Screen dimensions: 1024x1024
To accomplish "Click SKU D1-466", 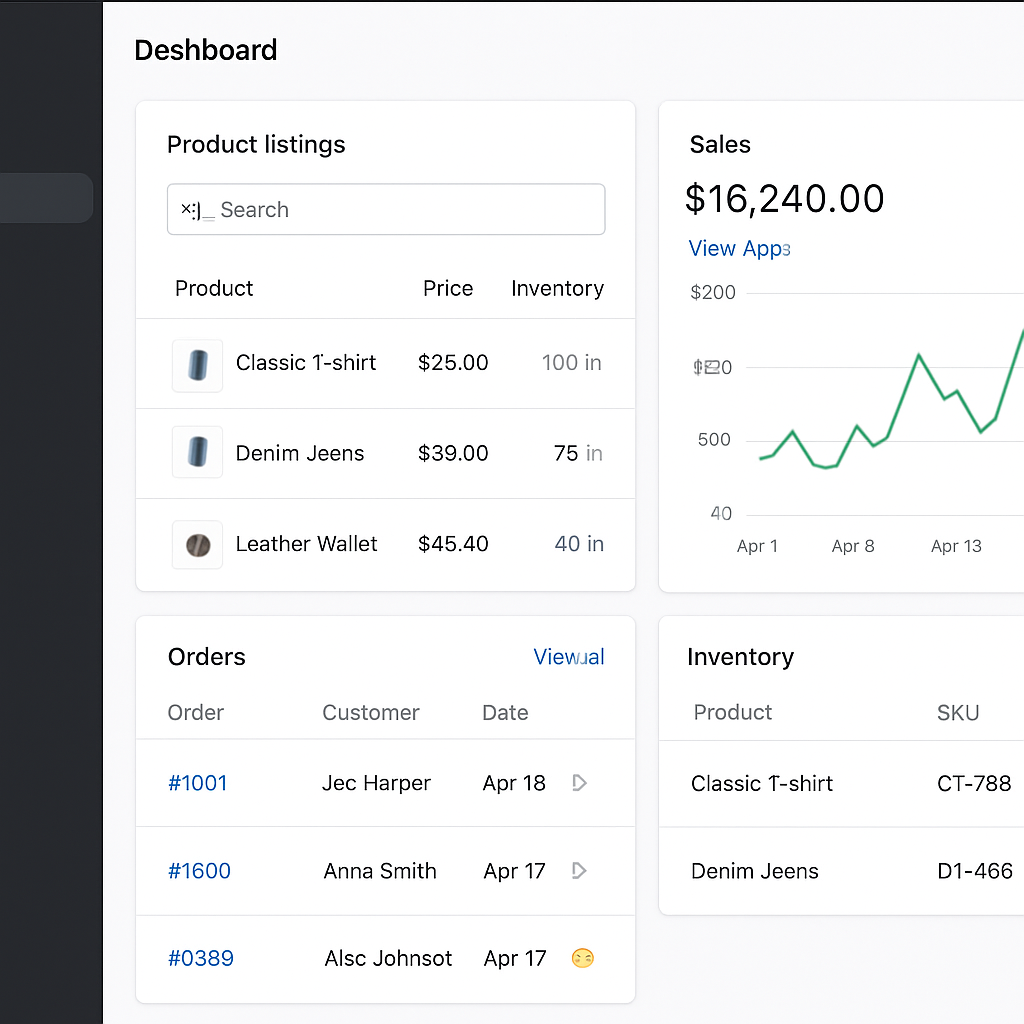I will click(x=975, y=871).
